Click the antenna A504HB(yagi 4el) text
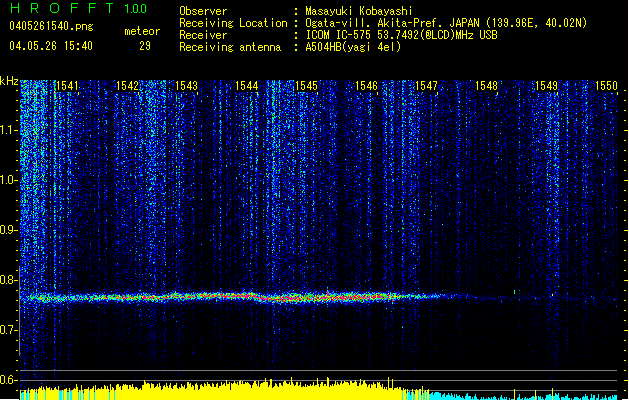This screenshot has height=400, width=629. coord(353,47)
